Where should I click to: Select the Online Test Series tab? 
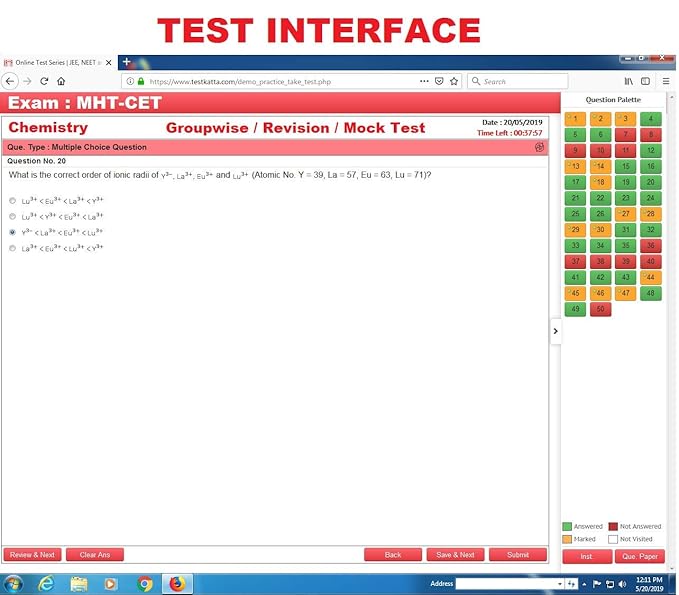[55, 62]
